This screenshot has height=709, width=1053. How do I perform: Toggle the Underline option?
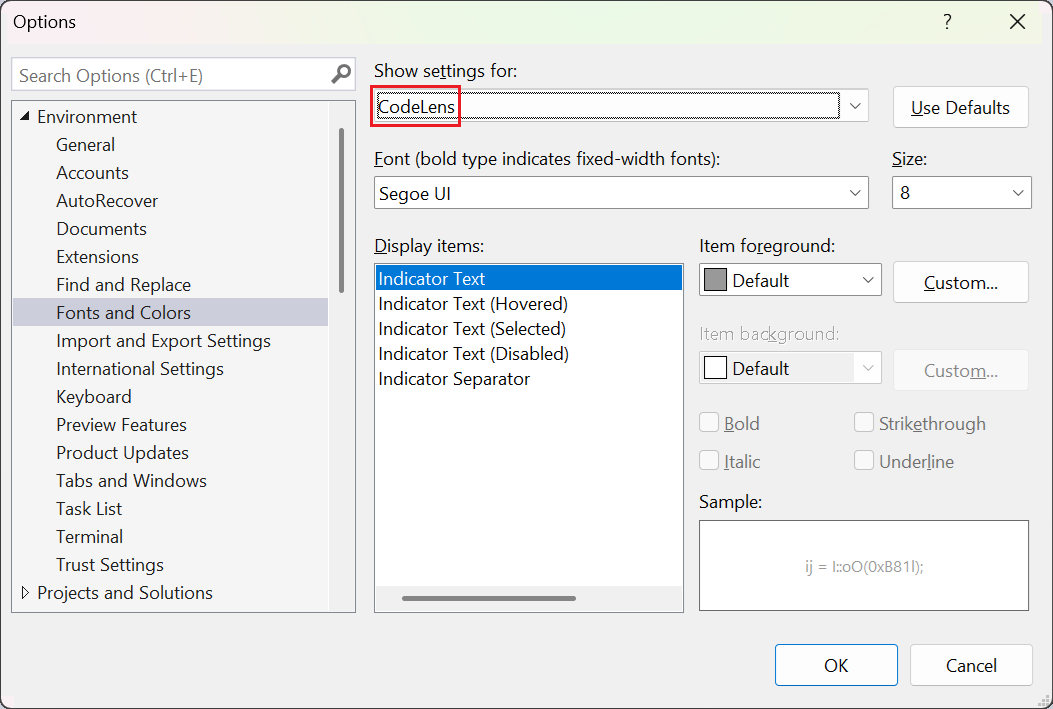(863, 461)
